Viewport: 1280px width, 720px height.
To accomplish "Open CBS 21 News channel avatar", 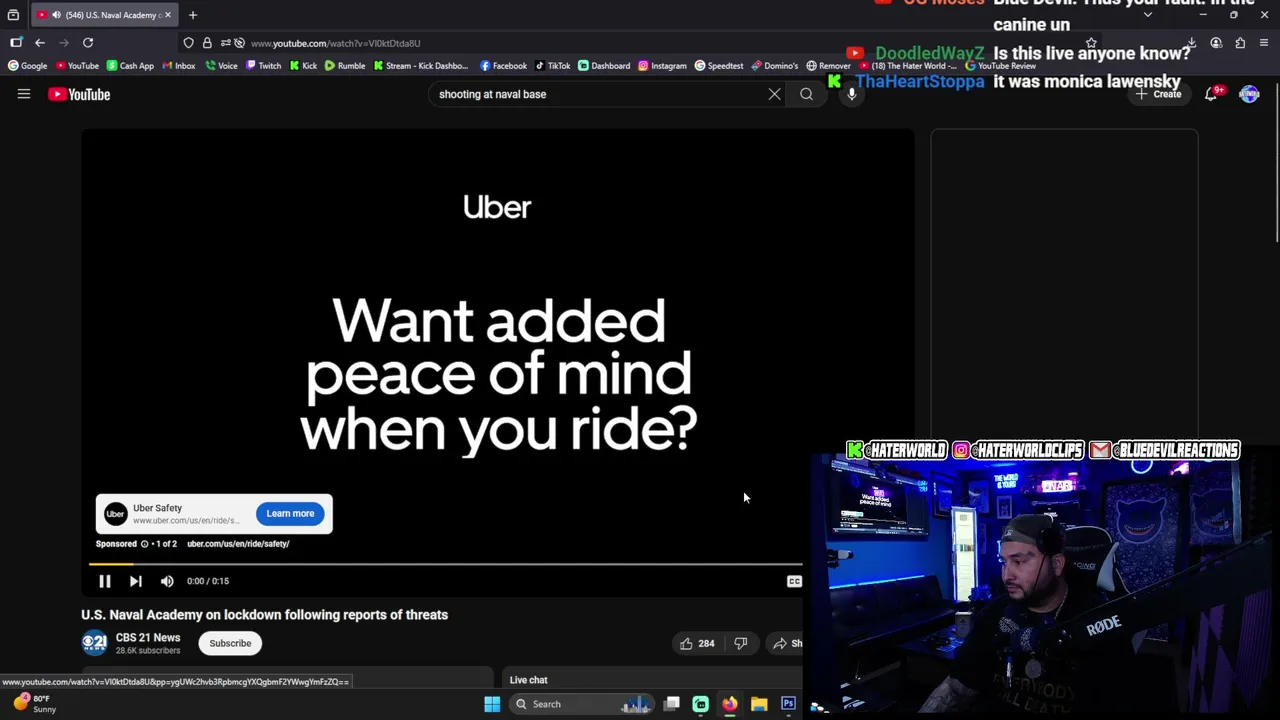I will click(94, 643).
